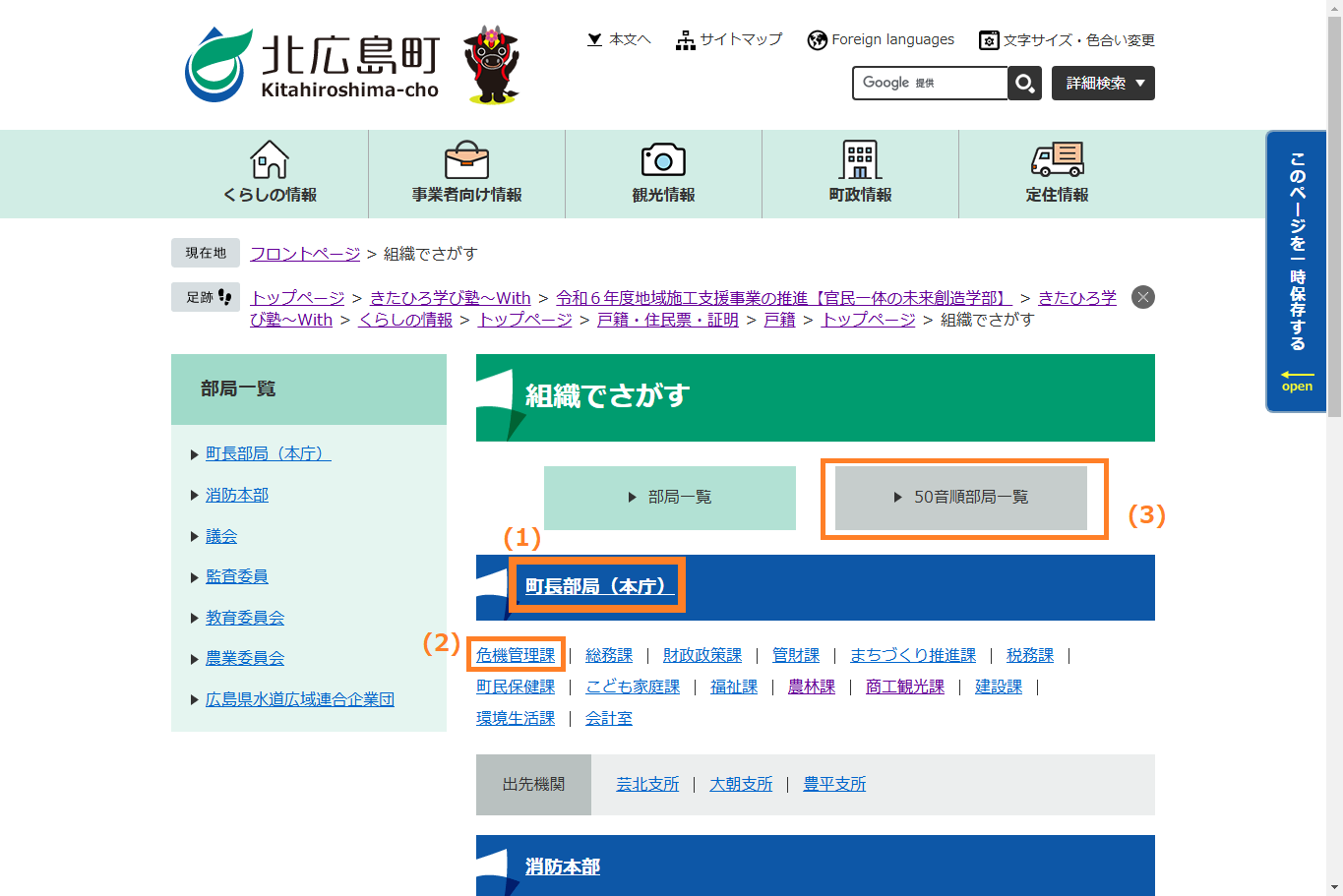Open 会計室 department link

coord(609,718)
